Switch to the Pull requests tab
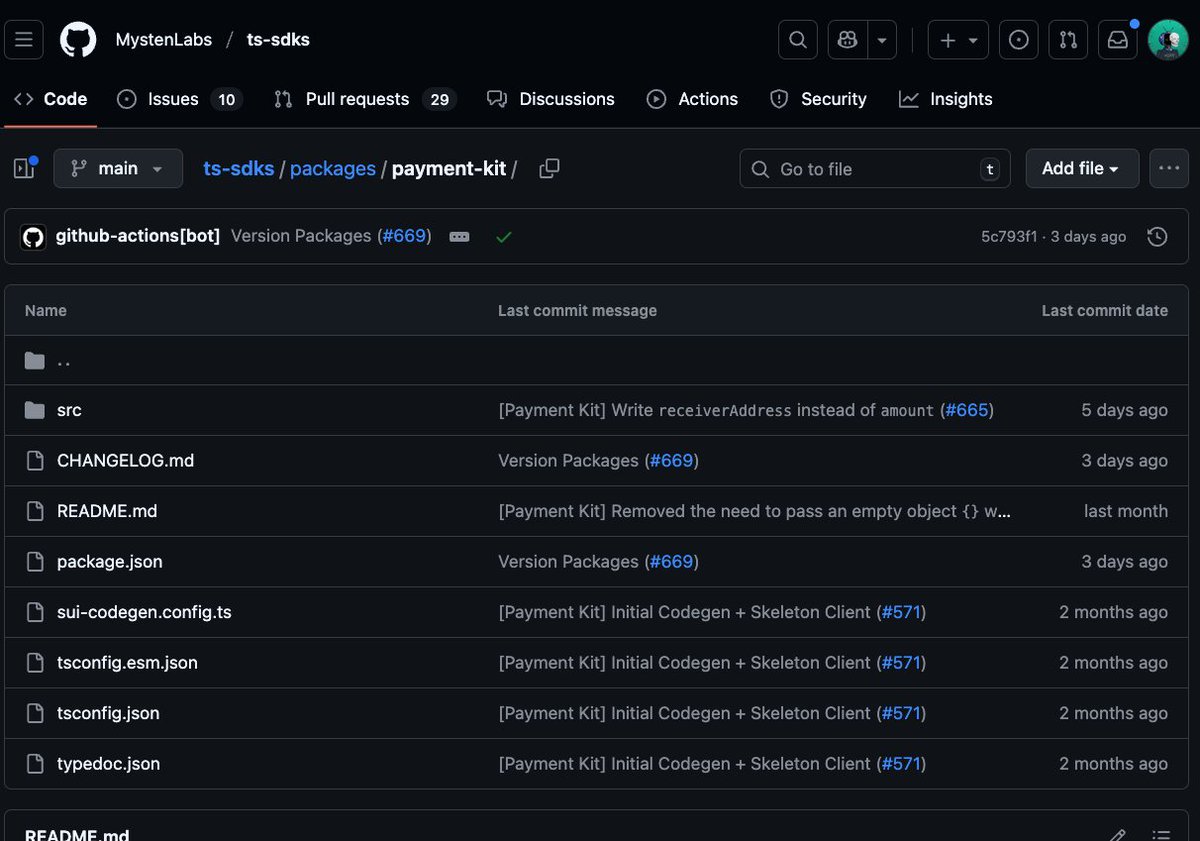This screenshot has width=1200, height=841. point(365,99)
